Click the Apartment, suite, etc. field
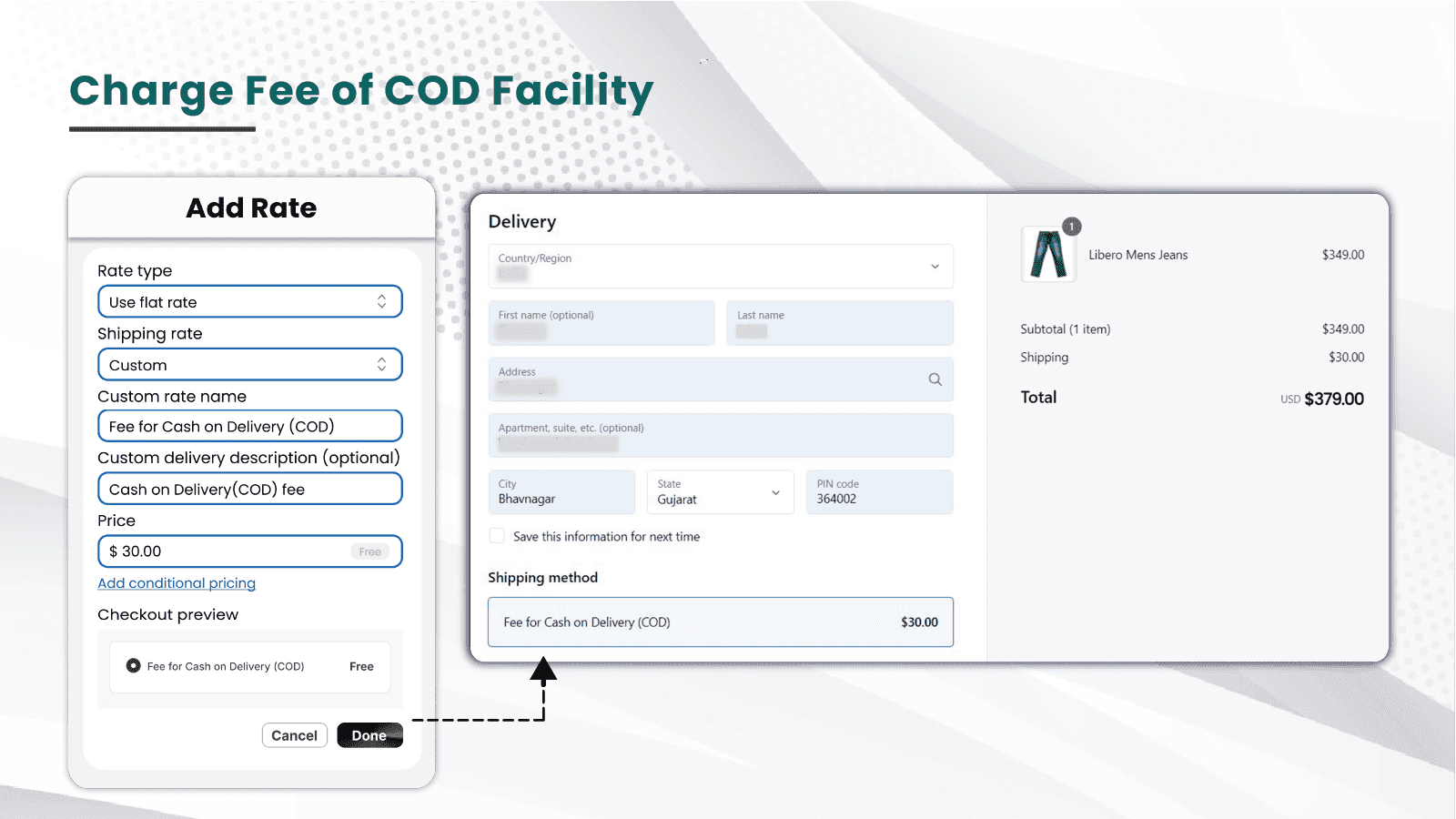 click(x=720, y=436)
